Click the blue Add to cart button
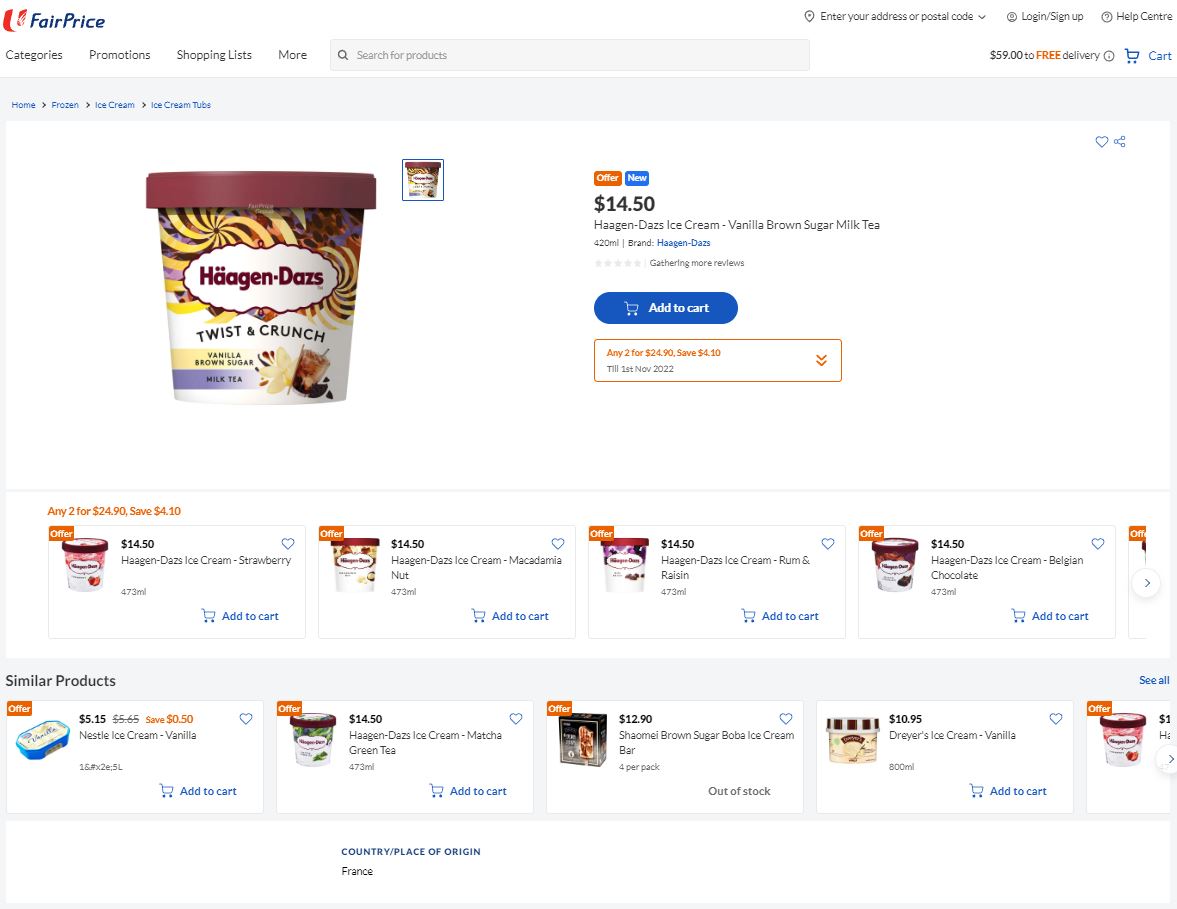The height and width of the screenshot is (909, 1177). (x=666, y=308)
